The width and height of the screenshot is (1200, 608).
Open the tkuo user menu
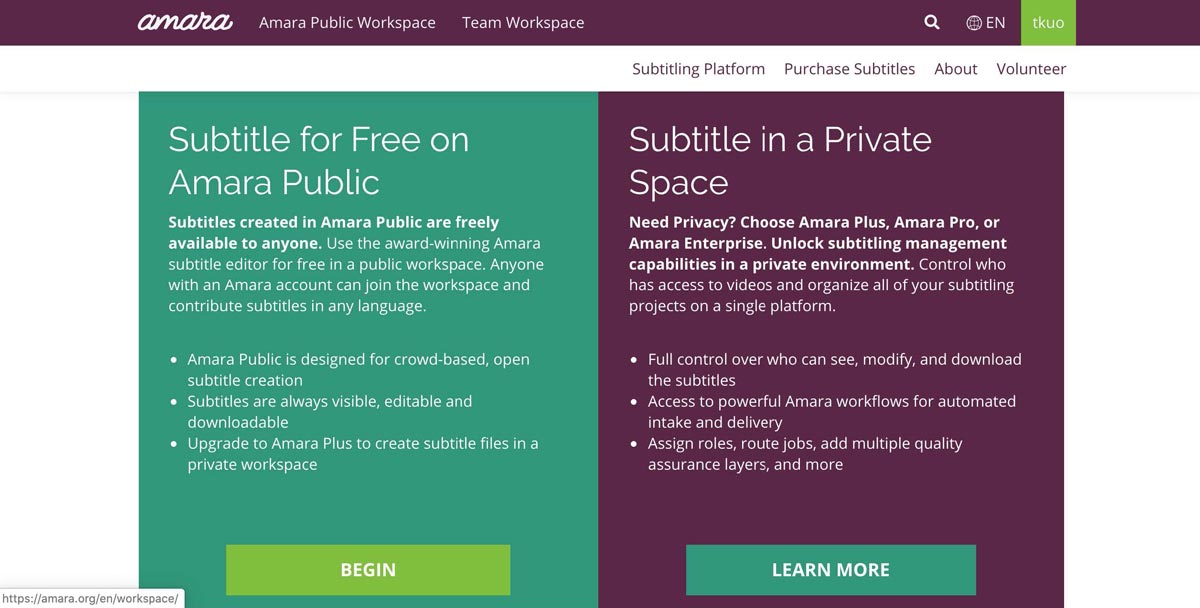(x=1048, y=22)
